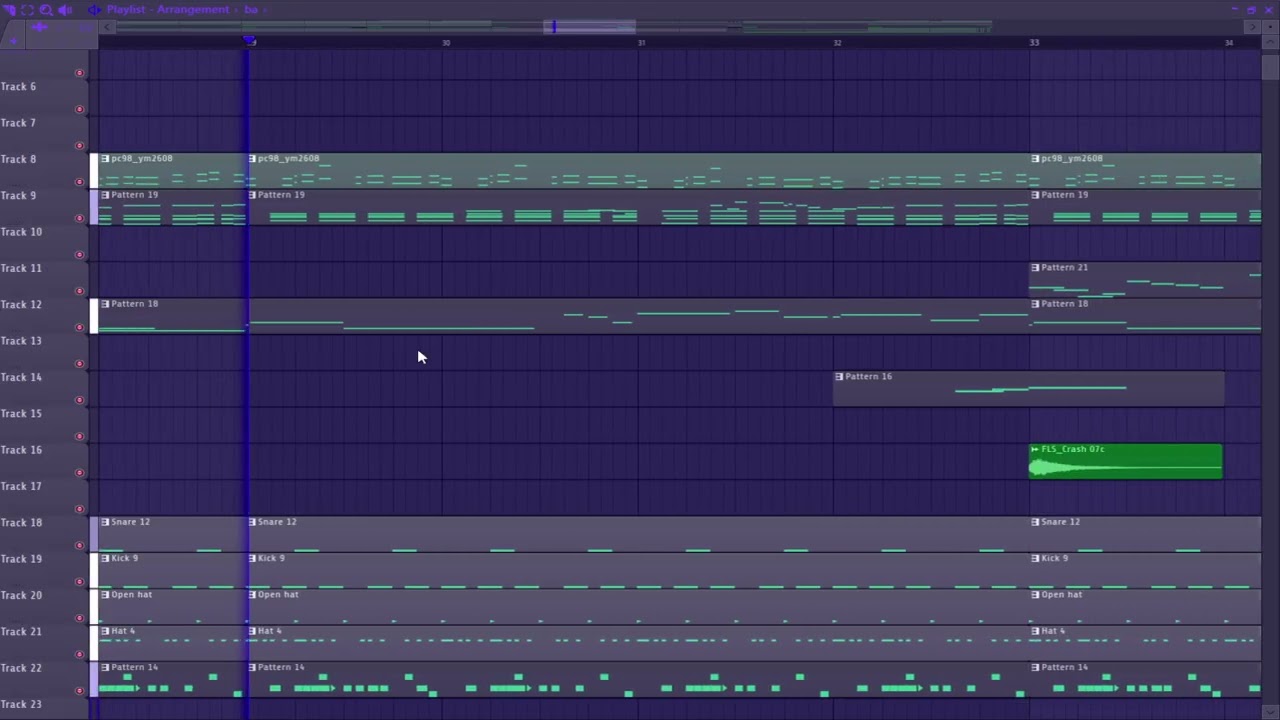The height and width of the screenshot is (720, 1280).
Task: Open the Pattern 16 clip menu icon
Action: tap(839, 376)
